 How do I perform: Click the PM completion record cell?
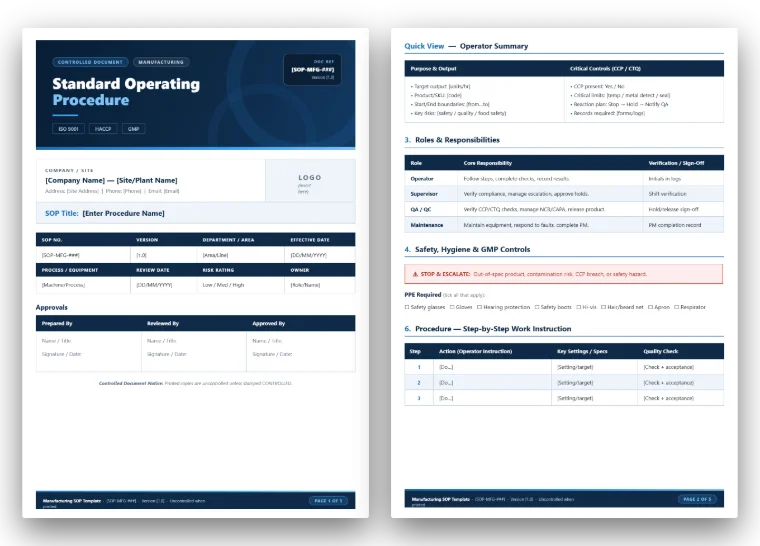tap(683, 225)
